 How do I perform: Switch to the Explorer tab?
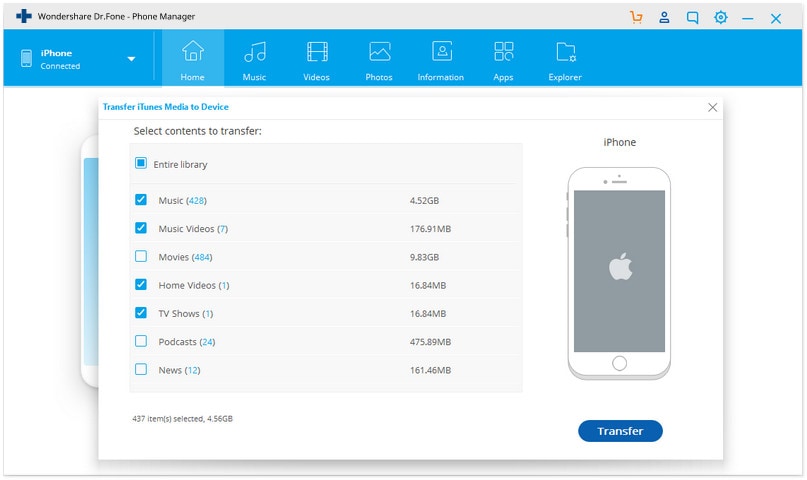point(565,60)
